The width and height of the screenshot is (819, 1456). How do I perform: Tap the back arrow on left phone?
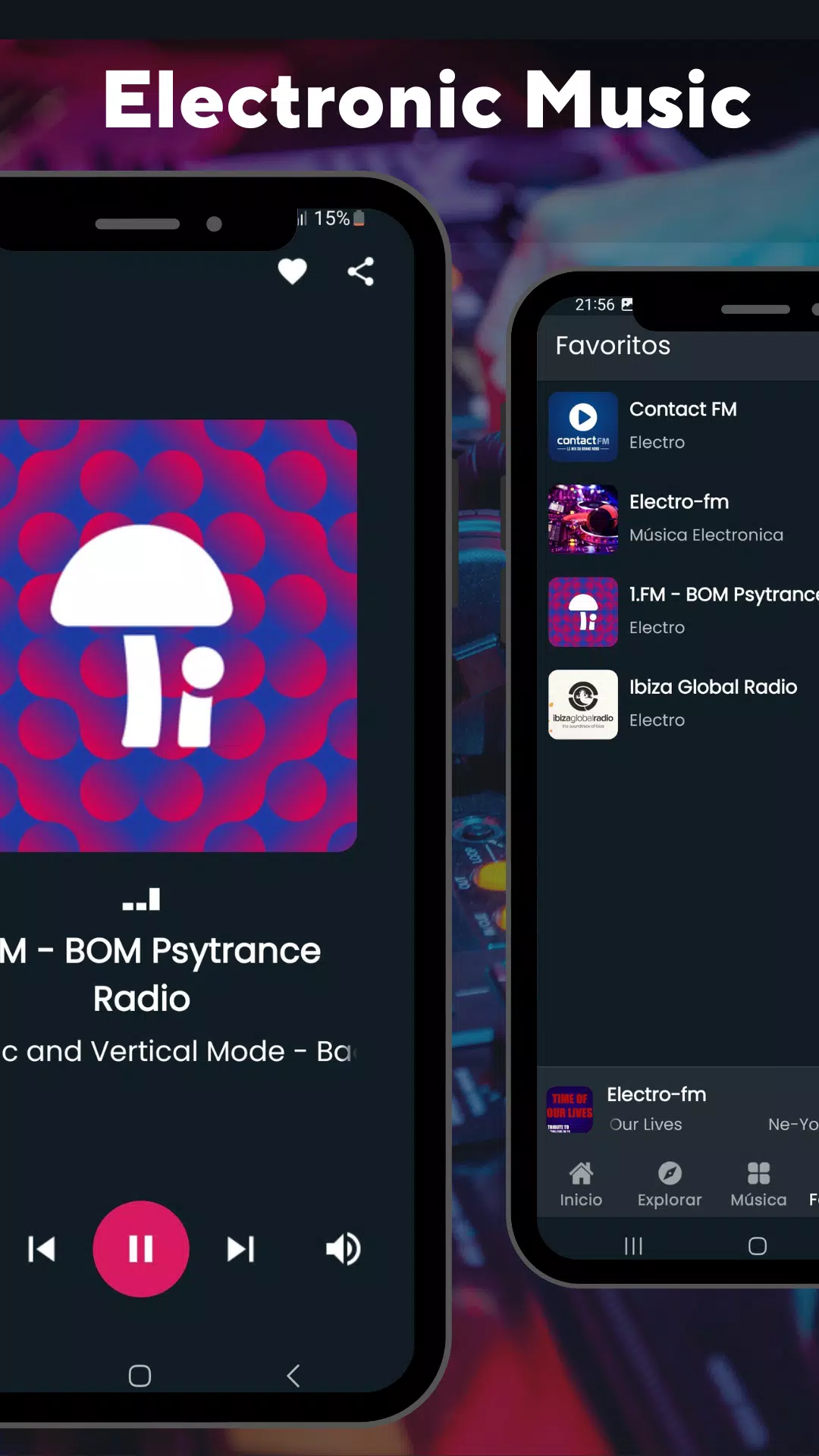point(293,1376)
